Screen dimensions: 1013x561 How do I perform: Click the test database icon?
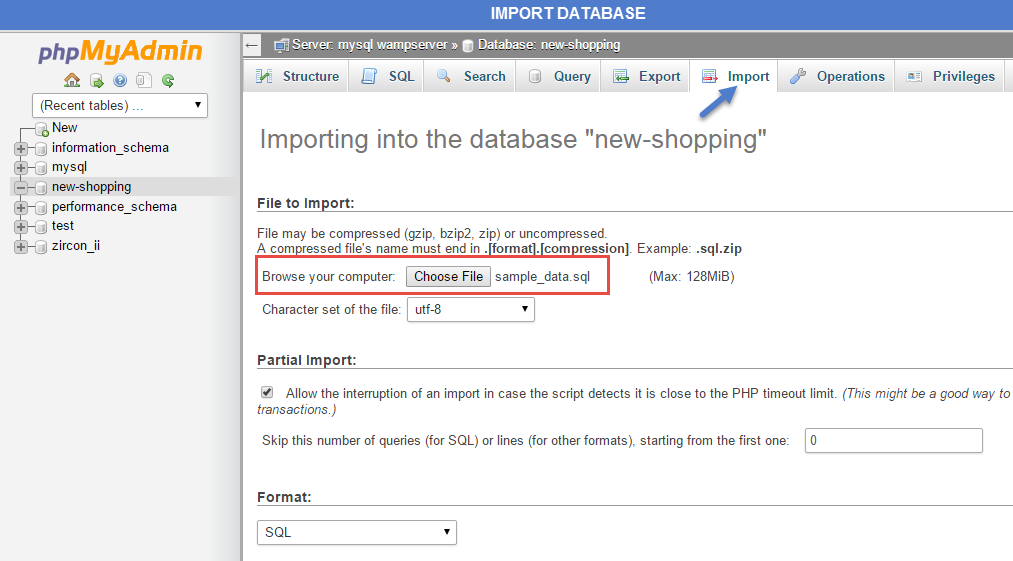coord(41,227)
